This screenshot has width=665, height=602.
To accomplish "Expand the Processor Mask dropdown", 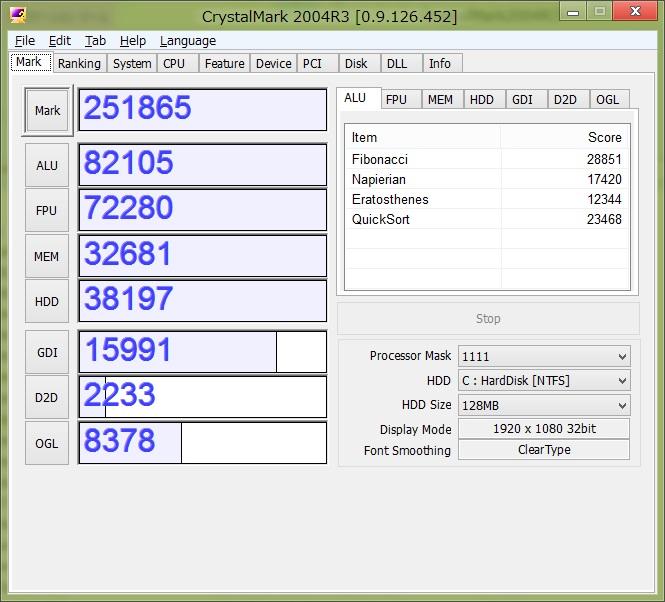I will pos(544,356).
